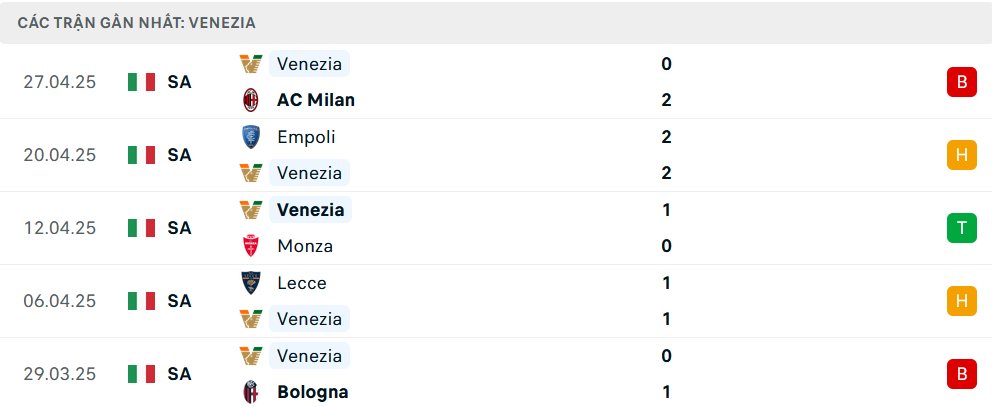This screenshot has height=407, width=992.
Task: Click the Monza club crest
Action: pos(251,246)
